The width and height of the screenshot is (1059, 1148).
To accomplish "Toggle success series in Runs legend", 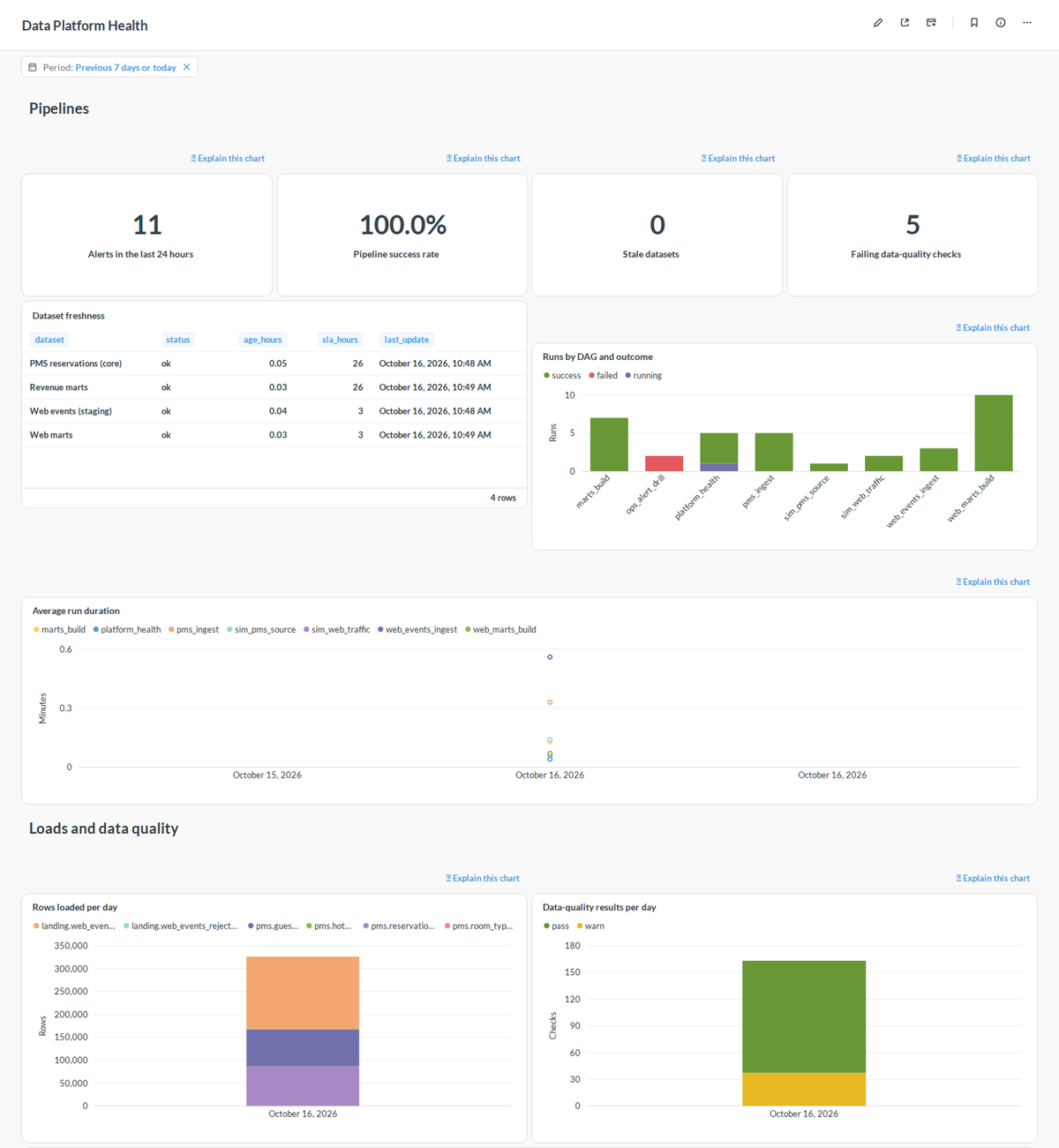I will pos(562,376).
